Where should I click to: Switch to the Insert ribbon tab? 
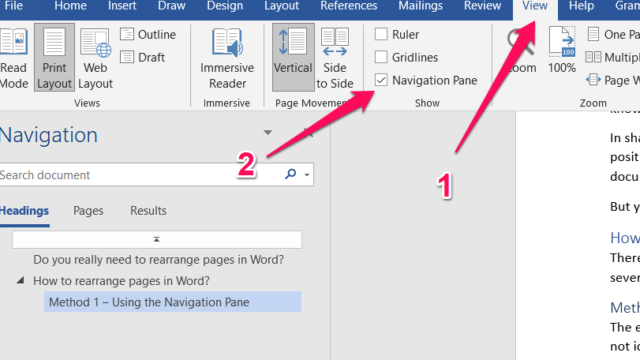point(122,6)
